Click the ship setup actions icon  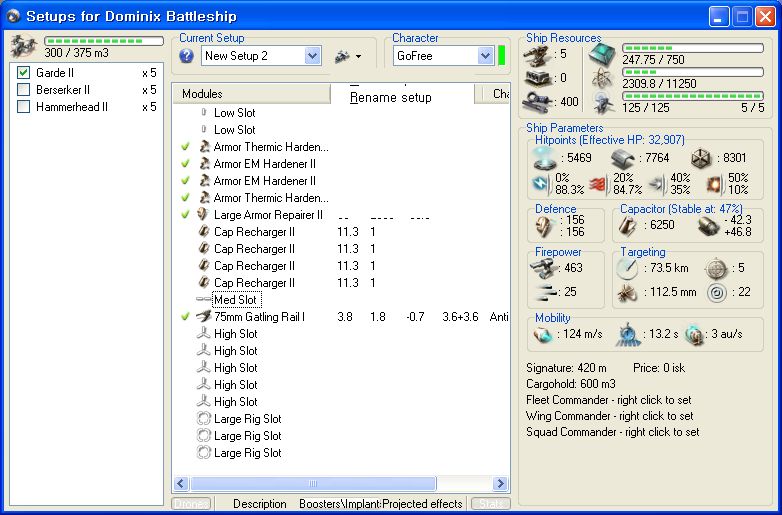click(341, 56)
